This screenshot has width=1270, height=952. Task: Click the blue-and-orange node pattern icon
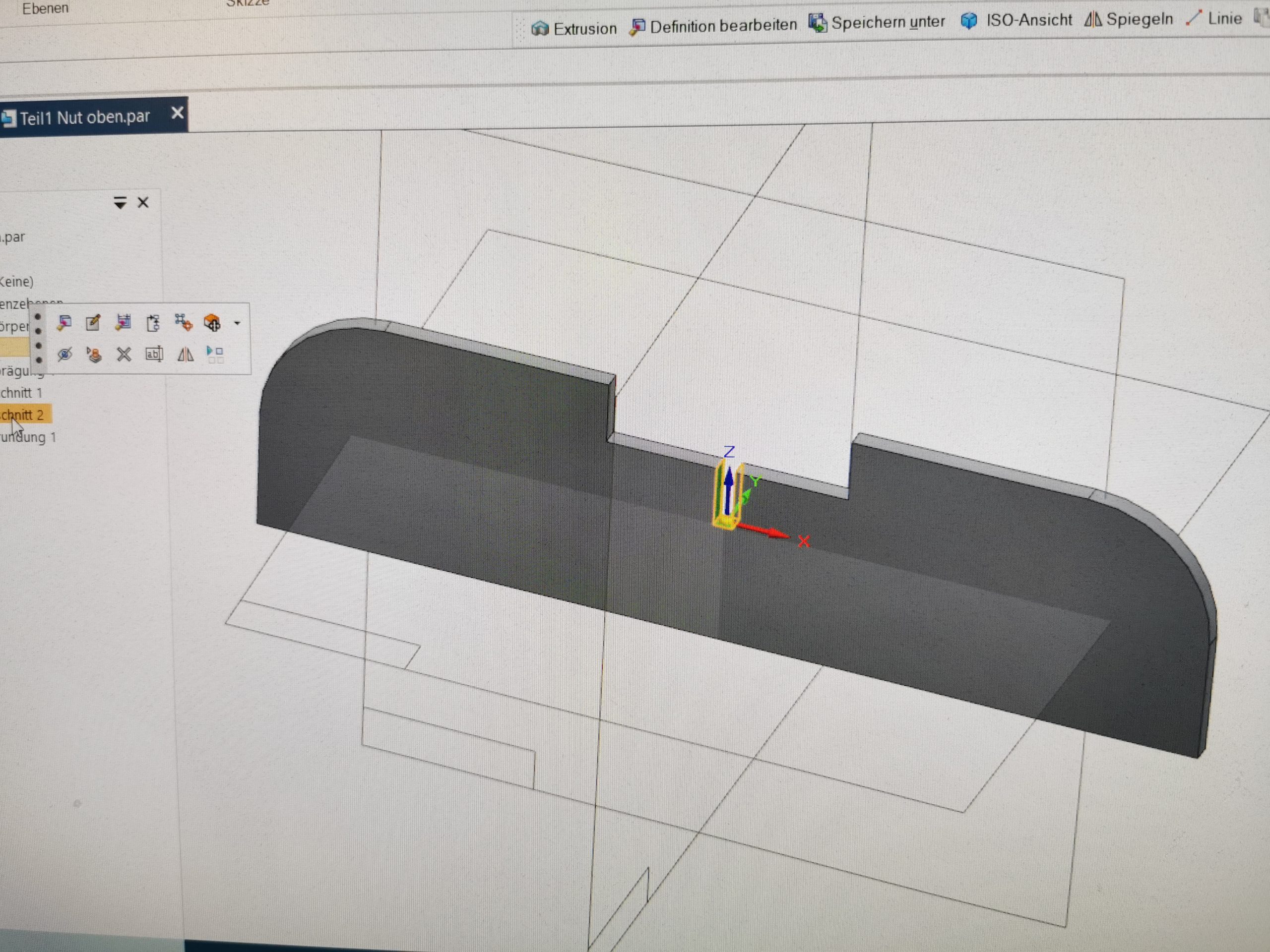click(183, 322)
